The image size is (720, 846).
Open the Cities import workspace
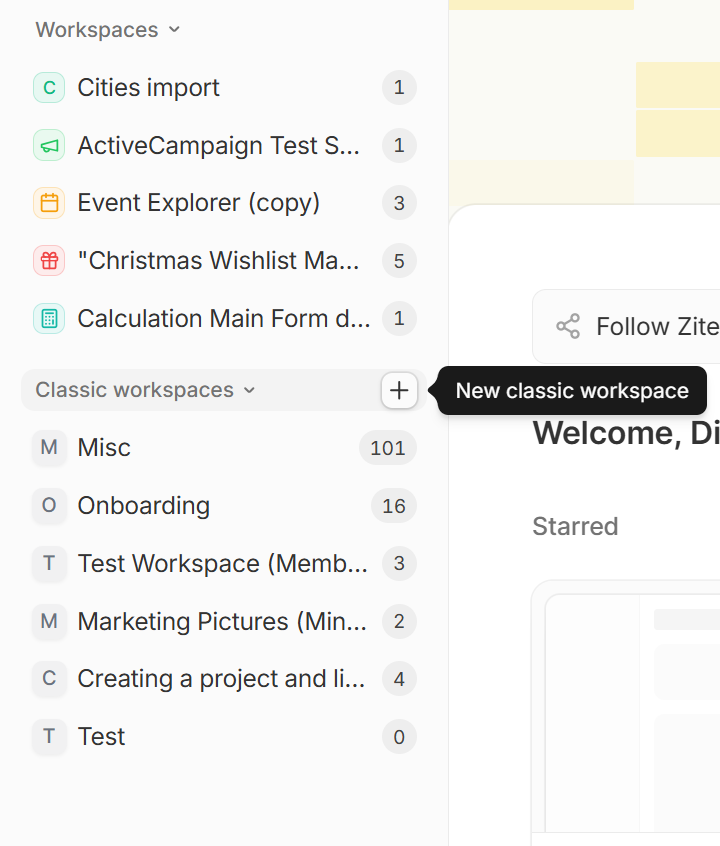click(x=224, y=87)
